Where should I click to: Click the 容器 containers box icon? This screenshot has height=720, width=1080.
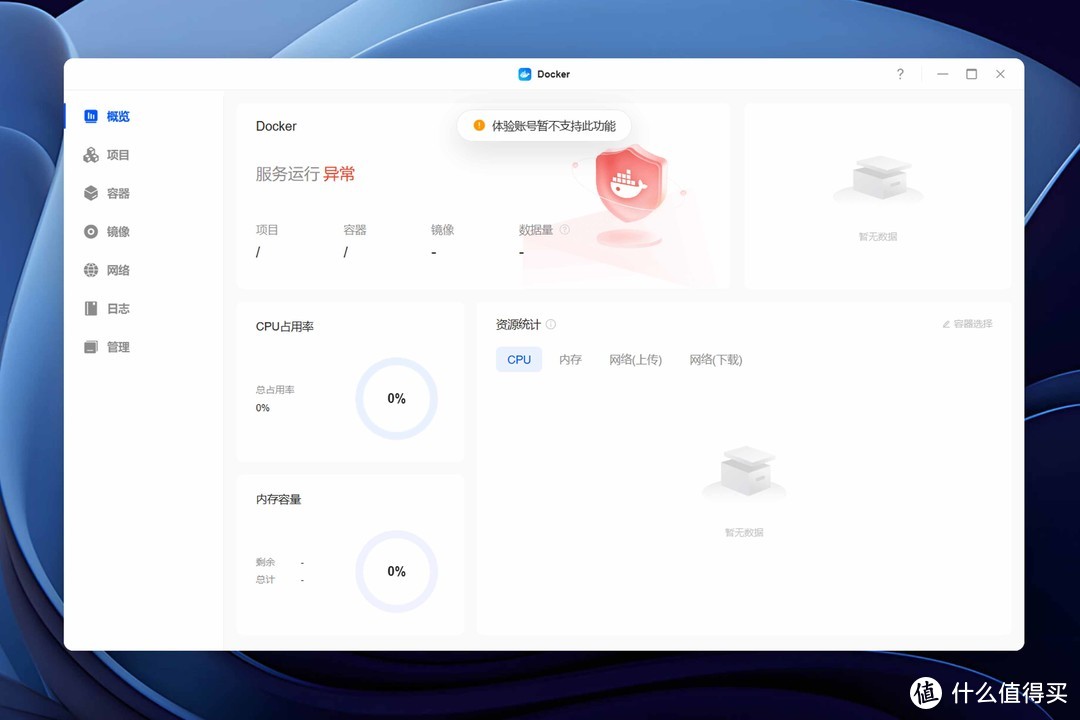92,193
